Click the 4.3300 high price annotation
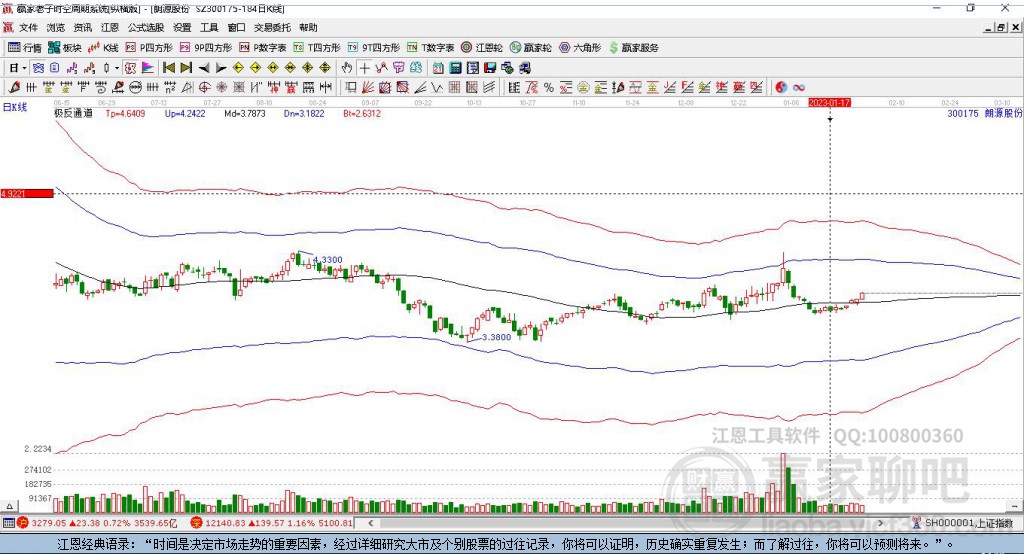 click(328, 260)
